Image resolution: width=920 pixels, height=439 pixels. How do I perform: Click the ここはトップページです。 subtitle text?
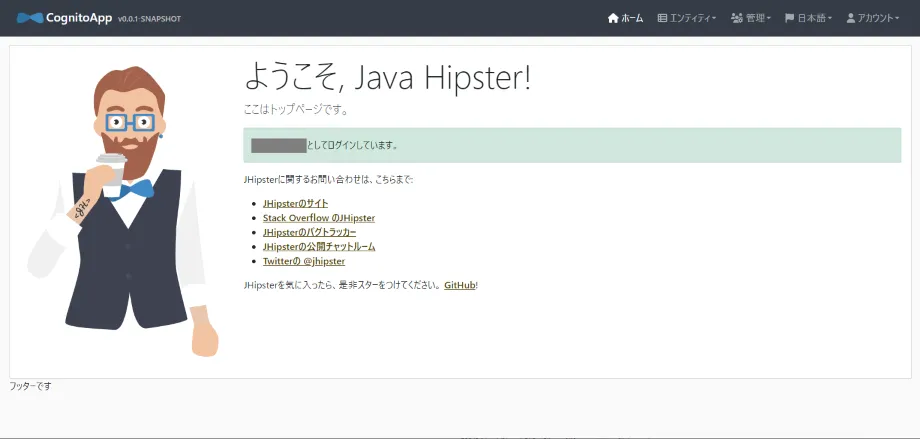[x=296, y=110]
